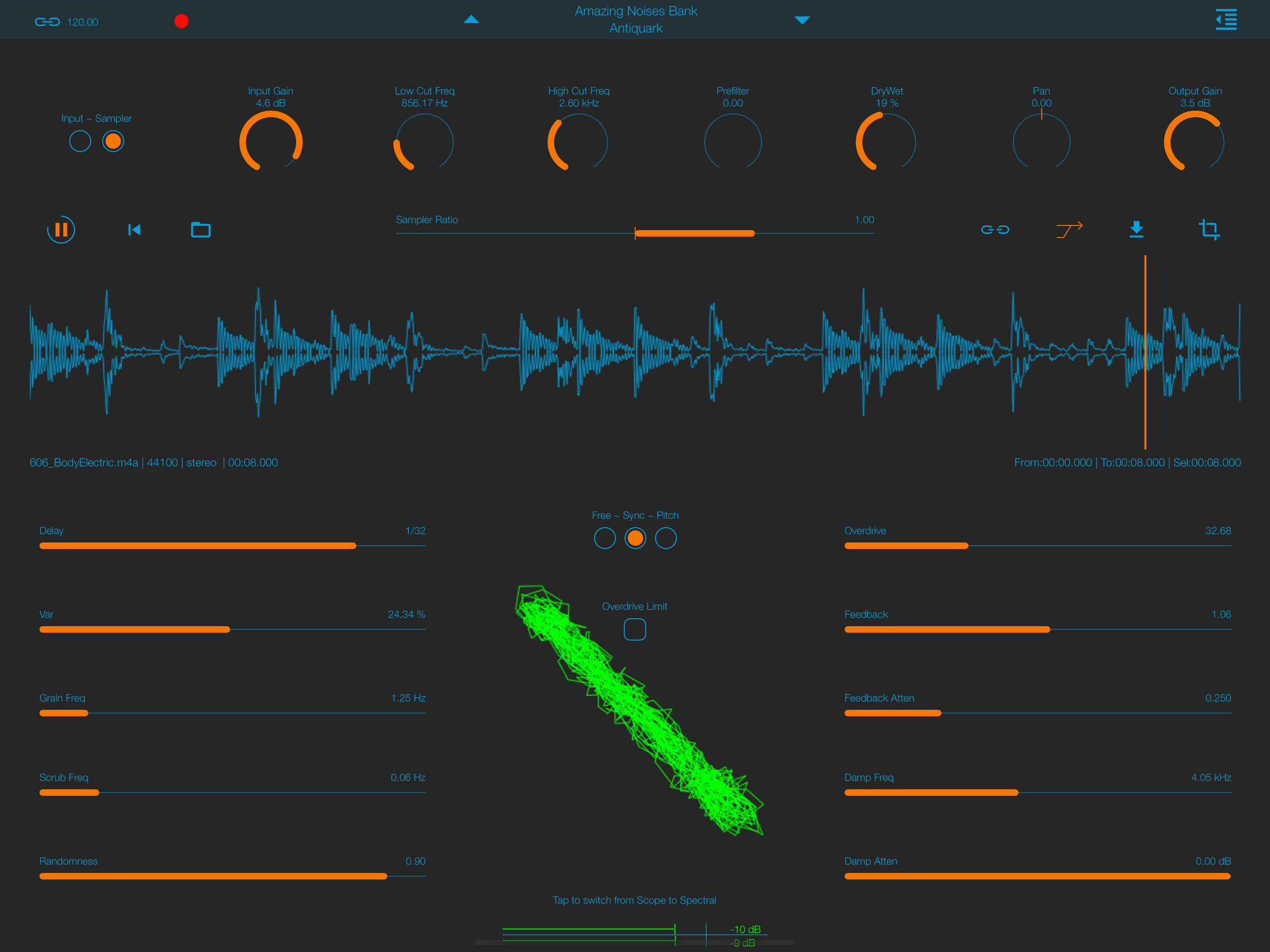The image size is (1270, 952).
Task: Start recording with the red record button
Action: (x=181, y=21)
